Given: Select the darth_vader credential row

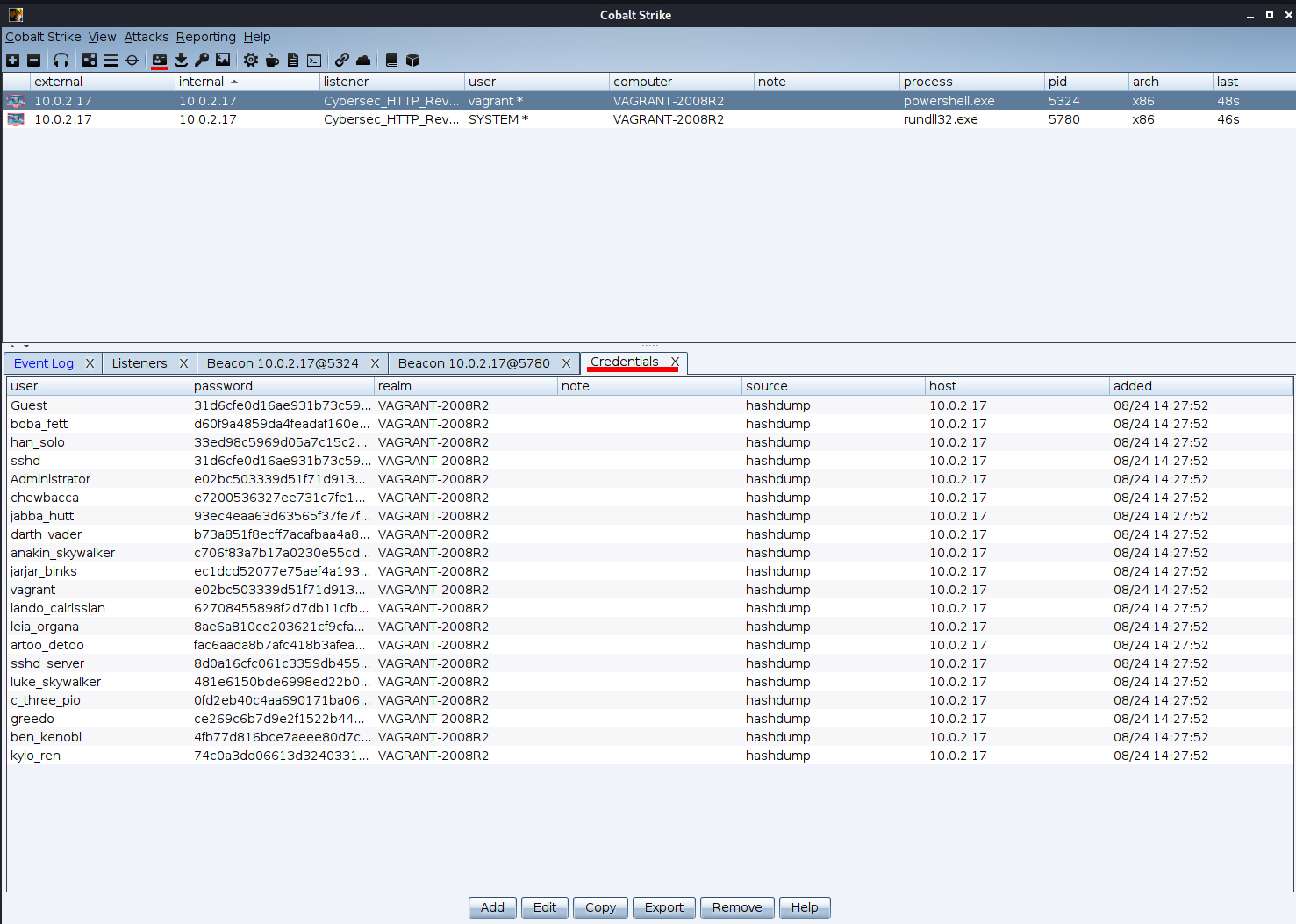Looking at the screenshot, I should pyautogui.click(x=649, y=534).
